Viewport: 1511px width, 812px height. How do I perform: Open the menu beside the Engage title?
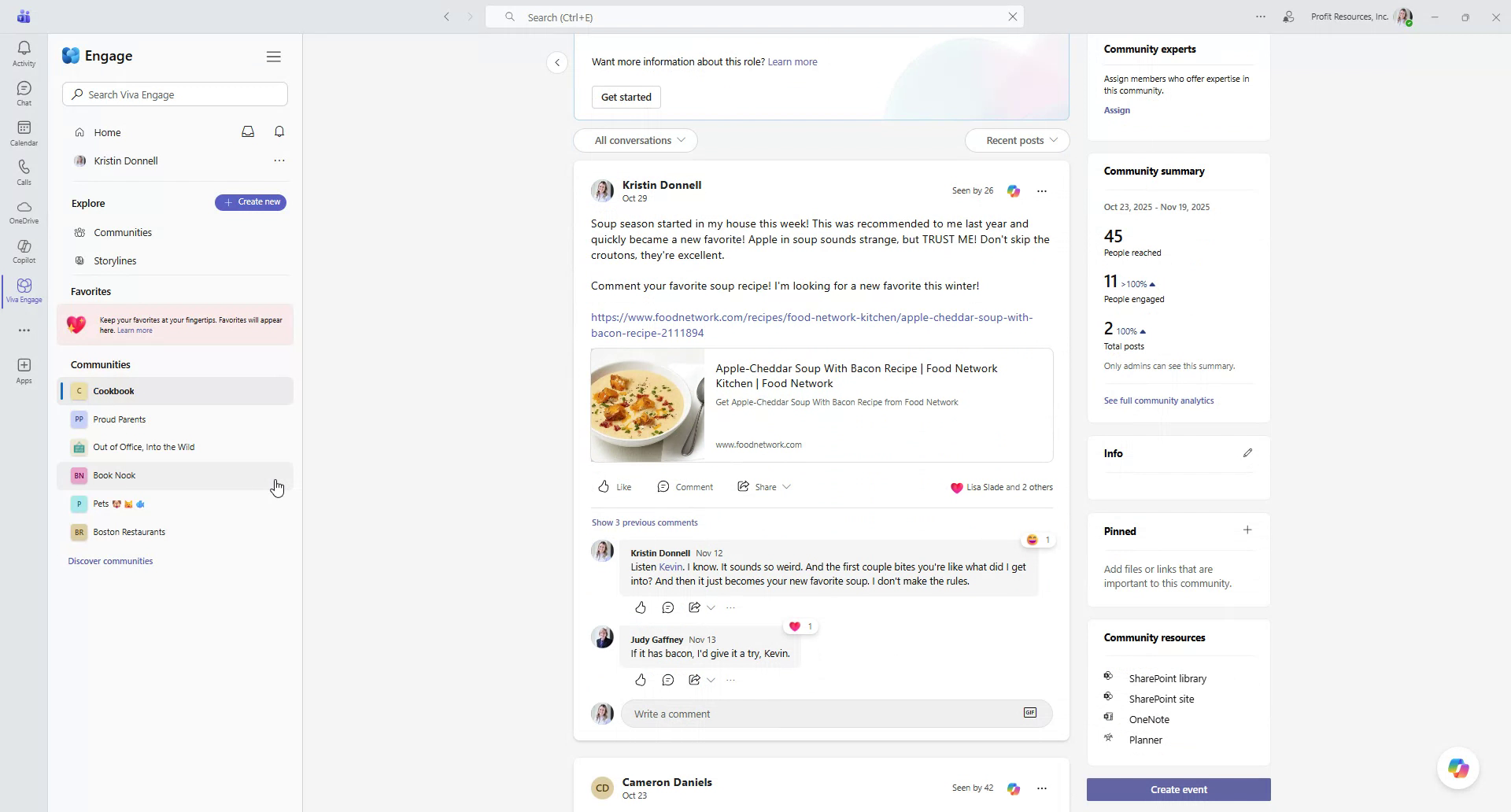[x=274, y=56]
